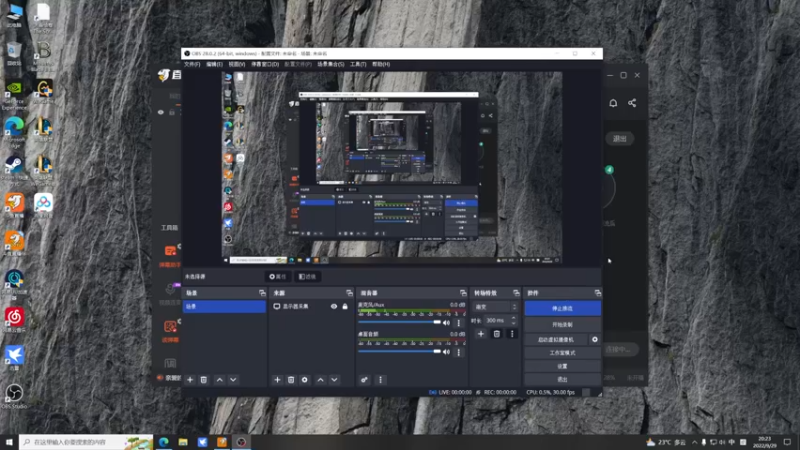
Task: Select the display capture source row
Action: [311, 306]
